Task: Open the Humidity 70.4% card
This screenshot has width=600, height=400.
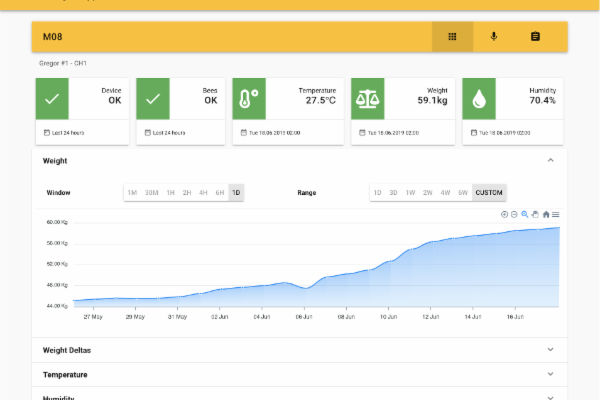Action: click(x=514, y=110)
